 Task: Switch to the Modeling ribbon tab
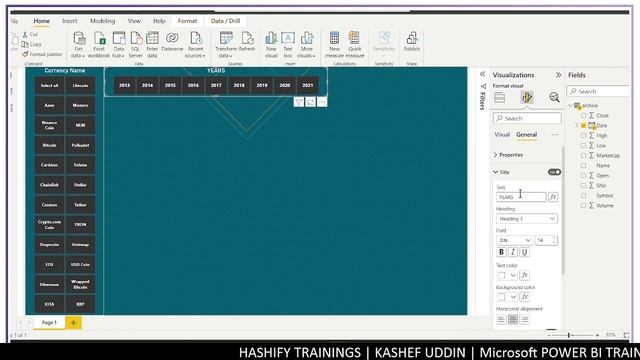pyautogui.click(x=102, y=21)
